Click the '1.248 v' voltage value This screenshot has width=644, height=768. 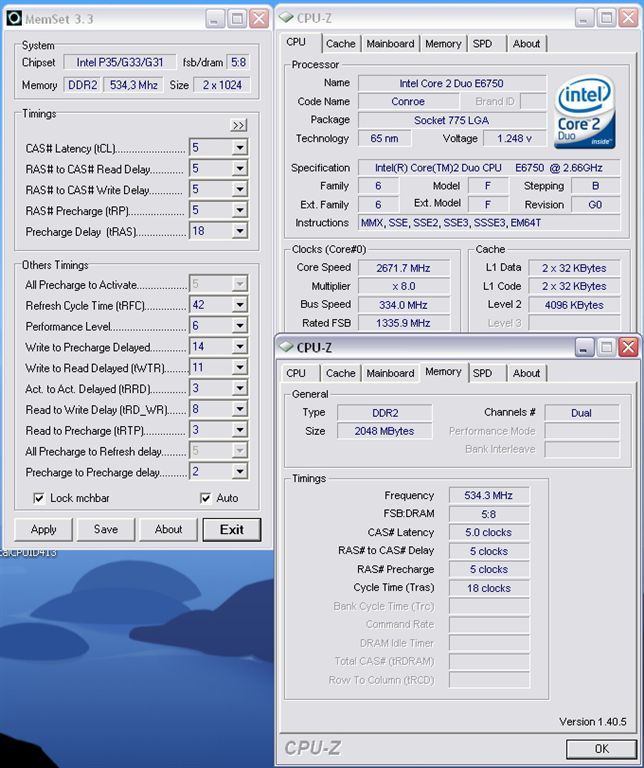coord(514,139)
